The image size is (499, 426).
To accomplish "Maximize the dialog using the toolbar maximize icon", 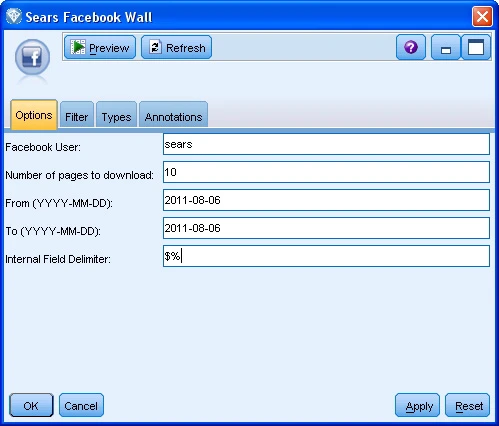I will tap(476, 47).
